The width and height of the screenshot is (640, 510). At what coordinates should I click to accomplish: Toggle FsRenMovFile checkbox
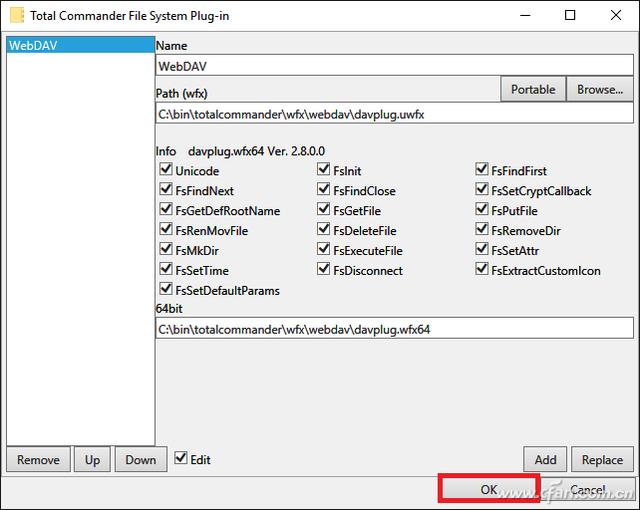coord(166,229)
